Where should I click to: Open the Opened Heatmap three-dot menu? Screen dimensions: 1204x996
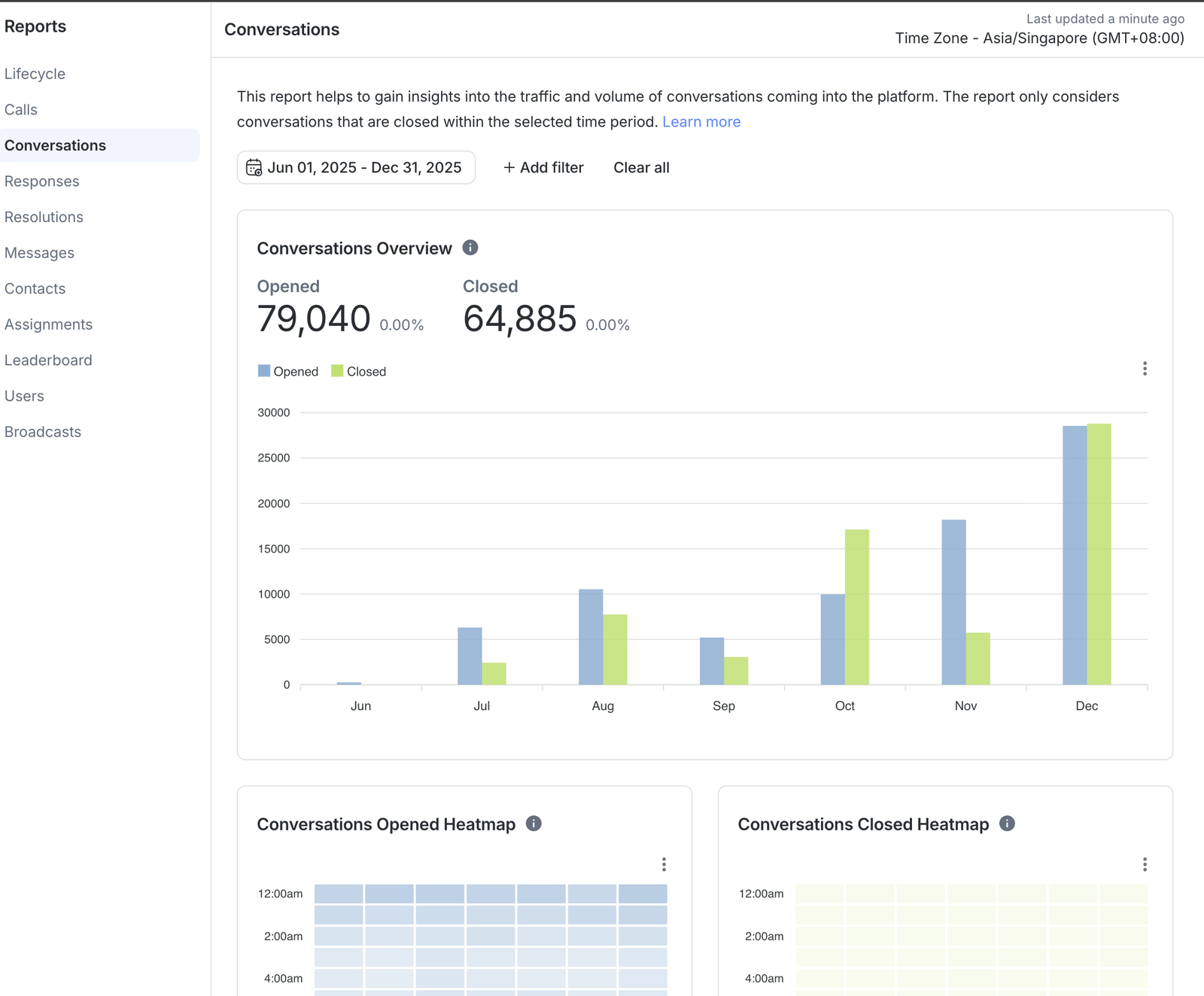pyautogui.click(x=664, y=864)
